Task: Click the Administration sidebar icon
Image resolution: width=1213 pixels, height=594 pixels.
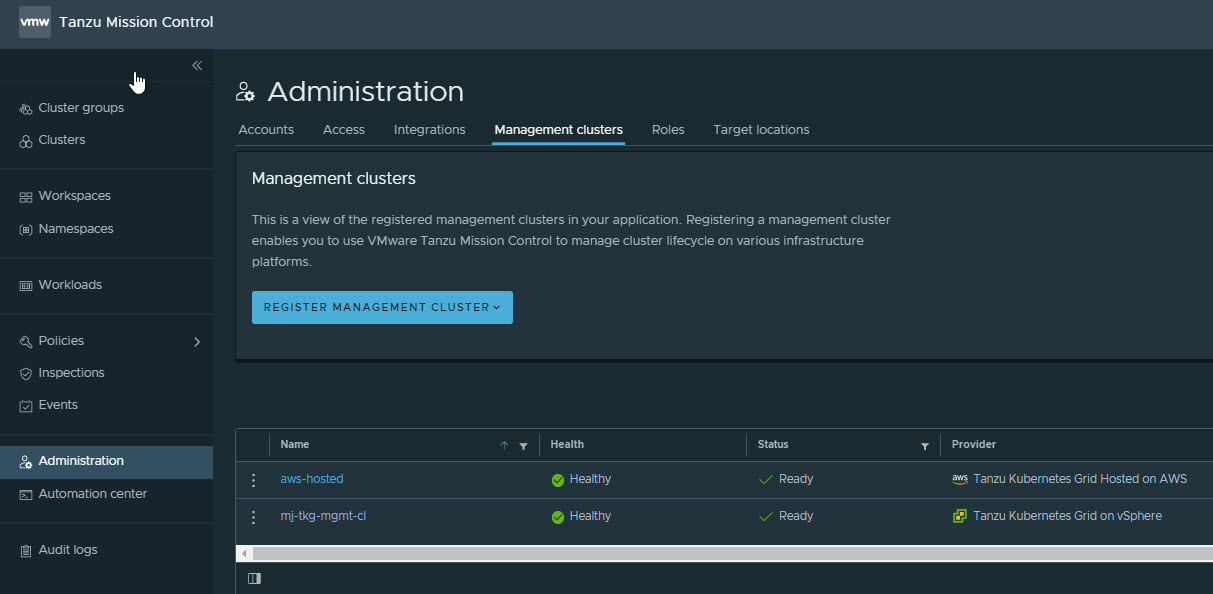Action: tap(27, 462)
